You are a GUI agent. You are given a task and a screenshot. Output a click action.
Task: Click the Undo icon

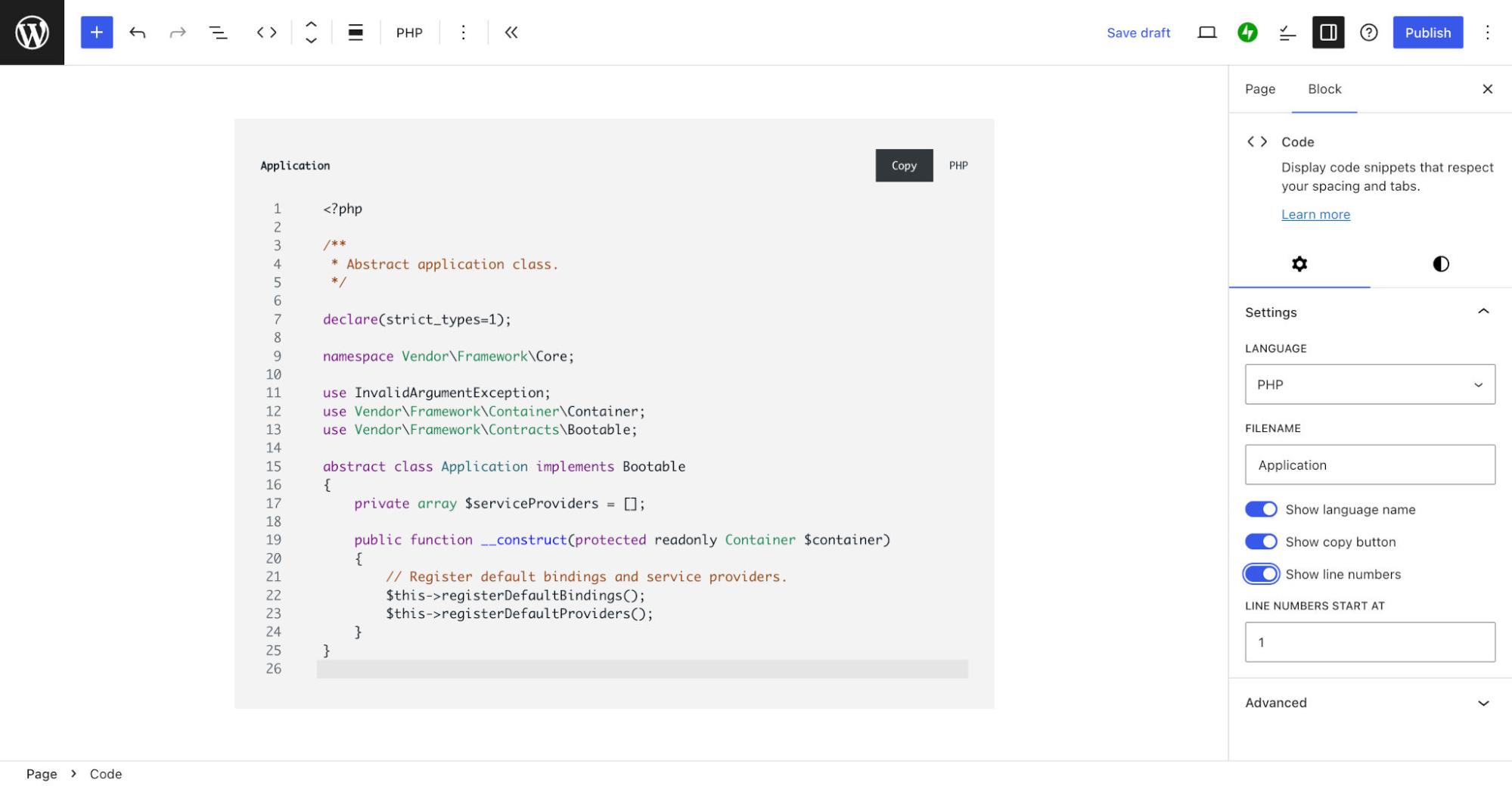pos(138,32)
